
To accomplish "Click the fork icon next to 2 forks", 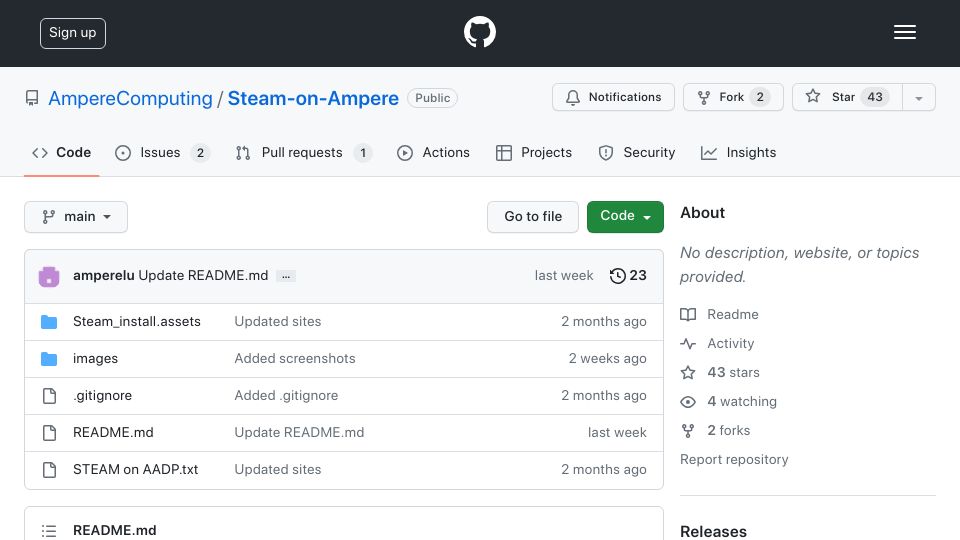I will pos(688,430).
